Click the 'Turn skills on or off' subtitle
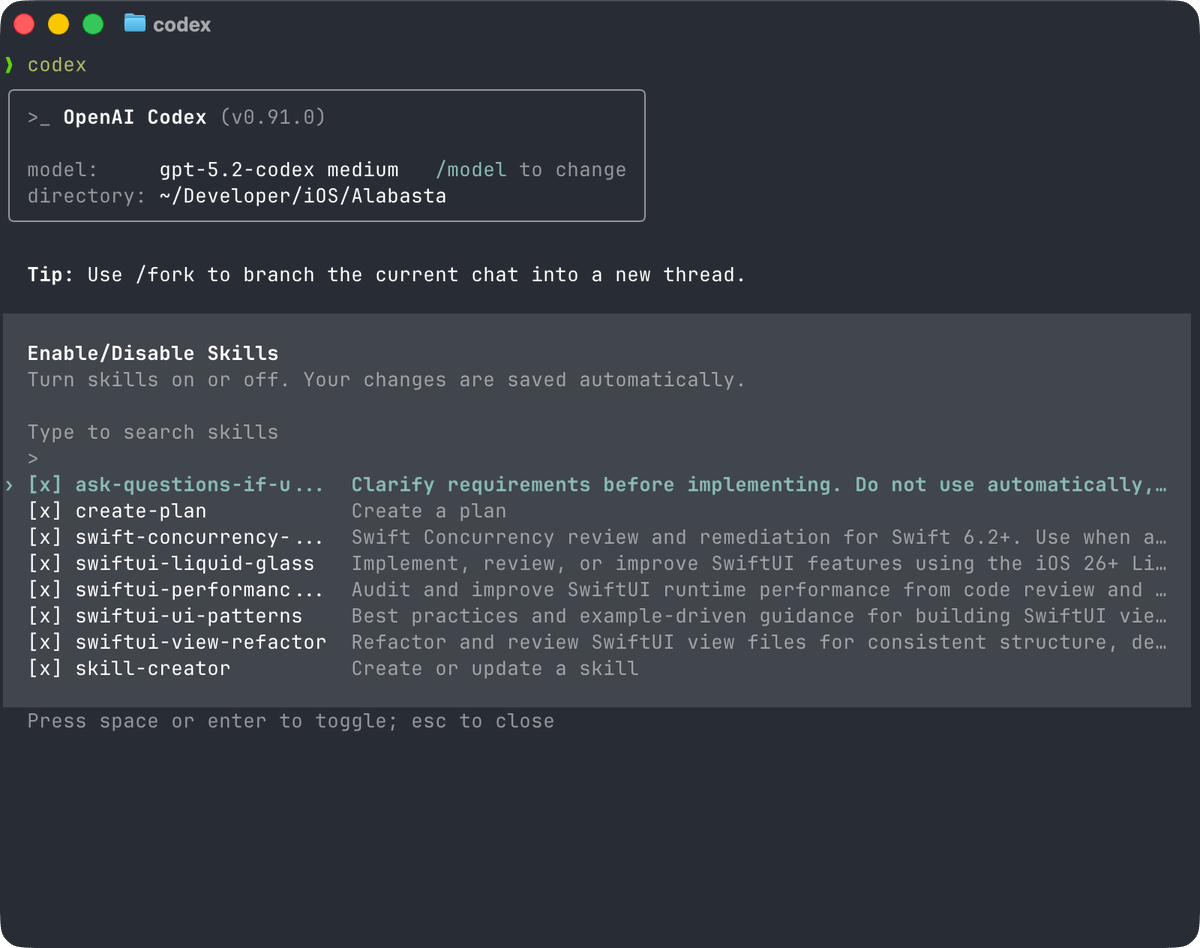The height and width of the screenshot is (948, 1200). pyautogui.click(x=387, y=380)
